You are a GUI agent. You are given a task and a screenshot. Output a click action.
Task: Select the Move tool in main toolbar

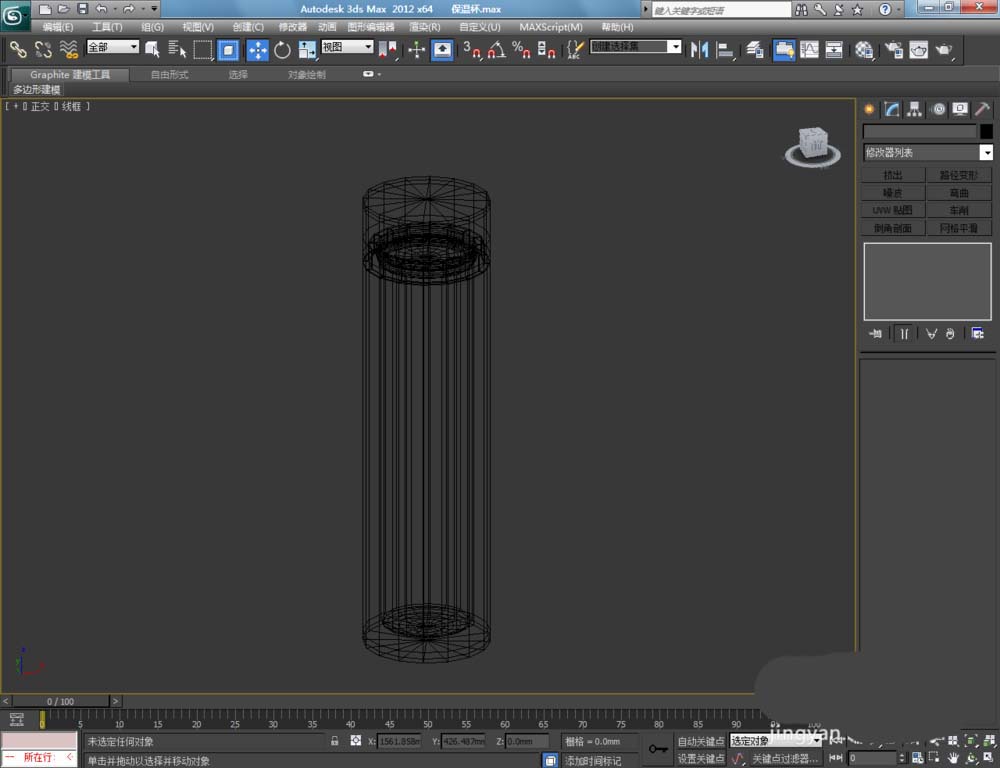[257, 49]
